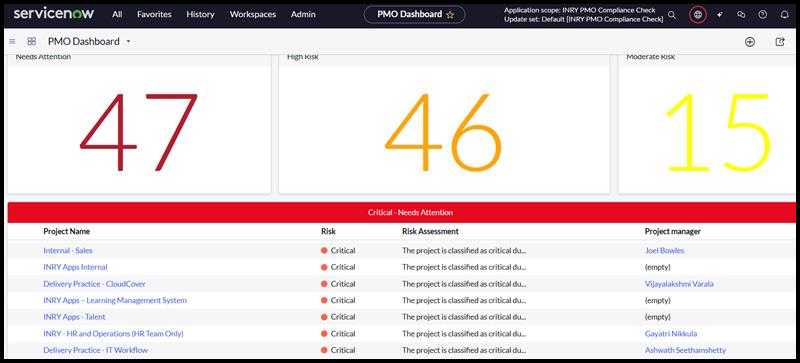Click Critical risk dot for INRY - HR and Operations
Viewport: 800px width, 363px height.
[324, 333]
